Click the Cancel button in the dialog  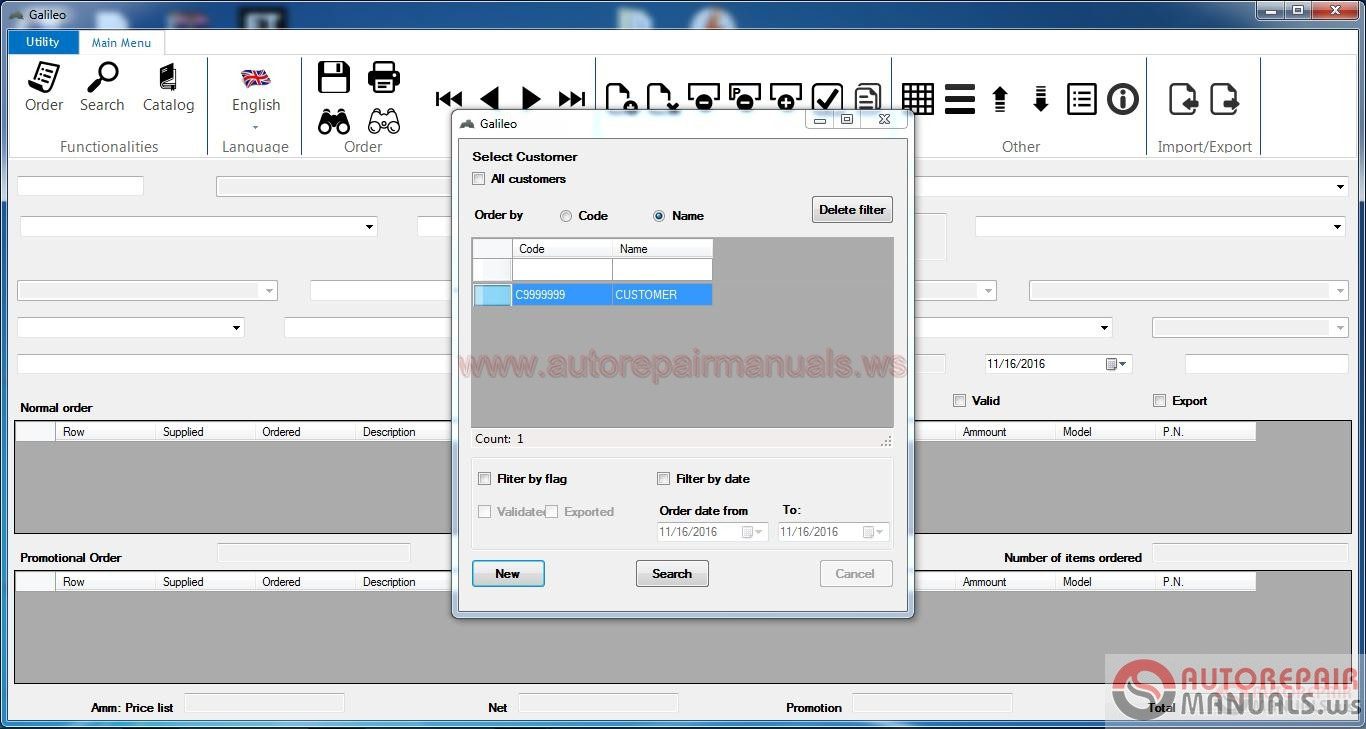[x=855, y=574]
